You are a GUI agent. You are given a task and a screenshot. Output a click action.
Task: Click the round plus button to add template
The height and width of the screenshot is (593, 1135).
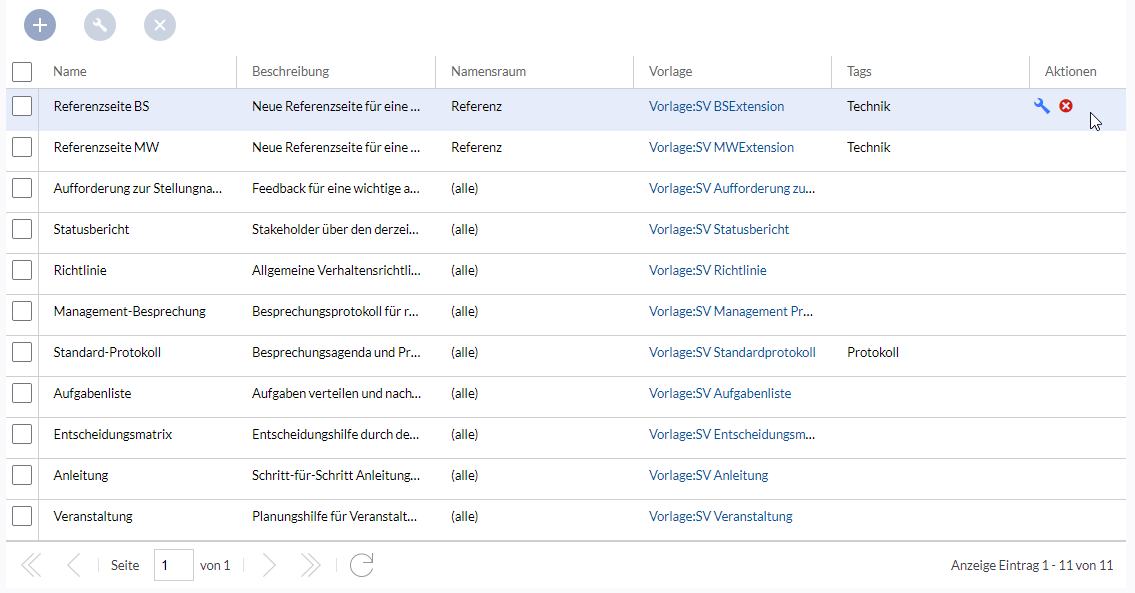[40, 25]
